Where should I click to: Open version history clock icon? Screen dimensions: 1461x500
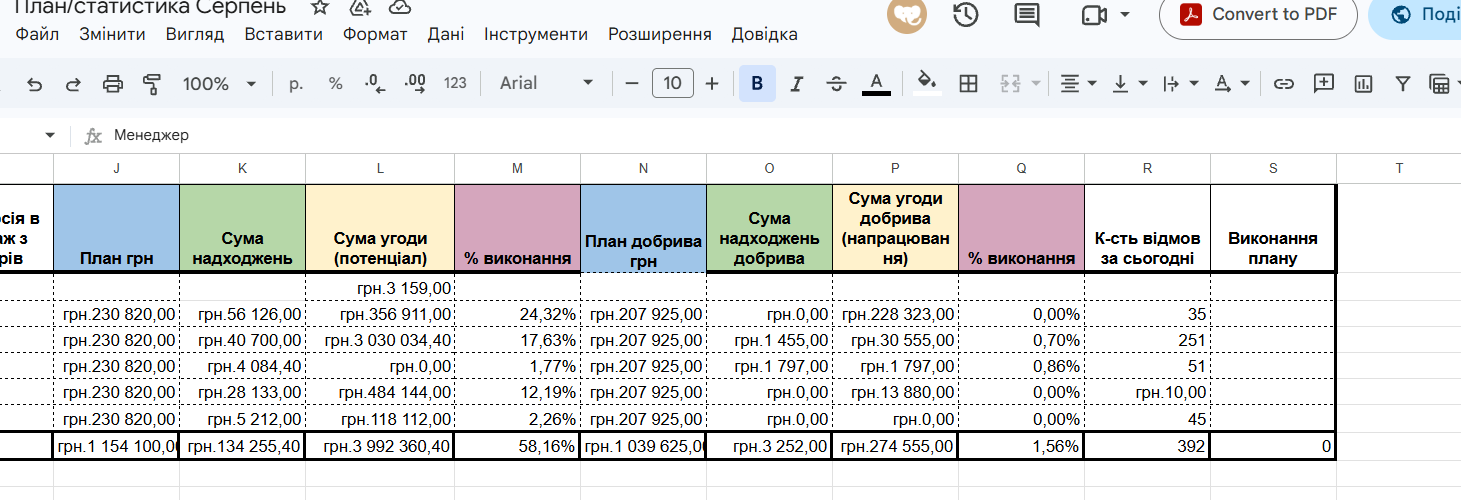click(x=965, y=14)
